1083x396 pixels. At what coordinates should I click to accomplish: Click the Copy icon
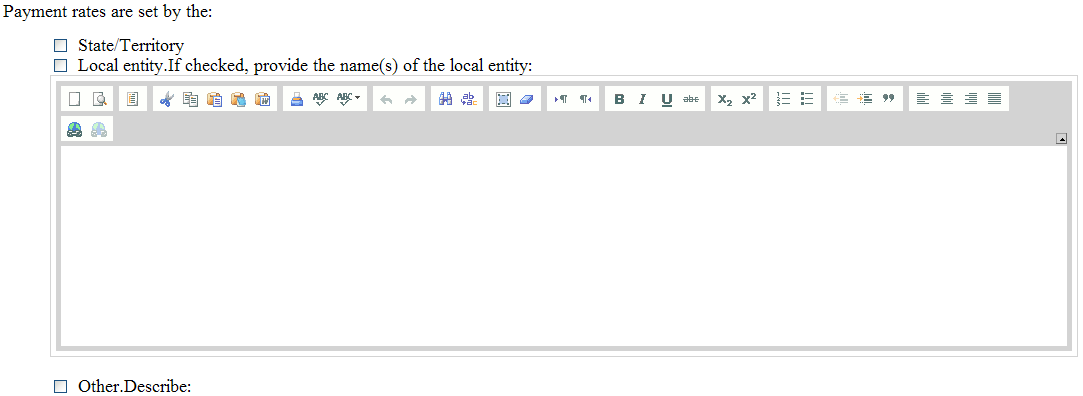(190, 99)
